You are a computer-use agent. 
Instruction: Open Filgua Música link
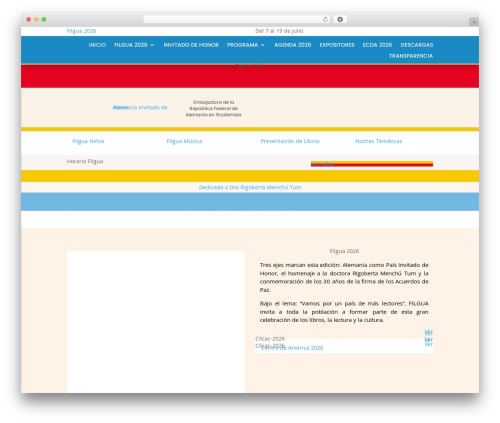(x=184, y=141)
